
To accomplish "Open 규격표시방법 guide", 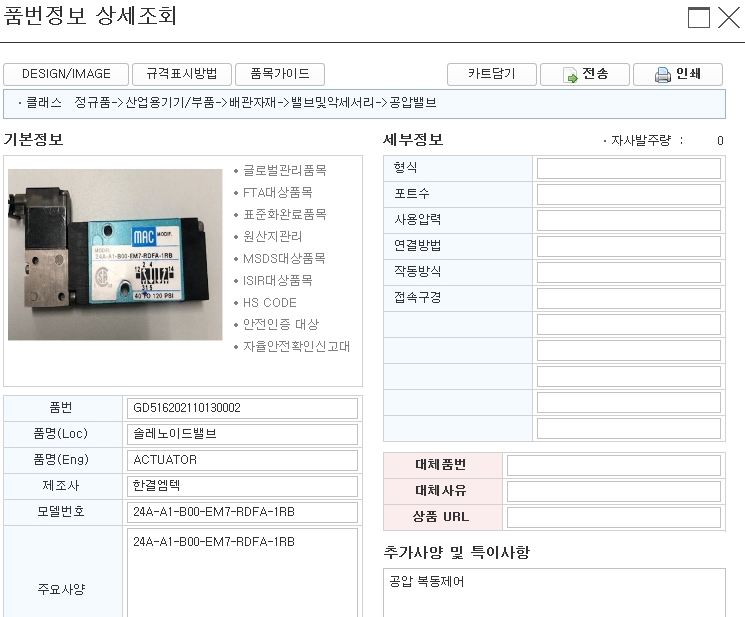I will (x=182, y=74).
